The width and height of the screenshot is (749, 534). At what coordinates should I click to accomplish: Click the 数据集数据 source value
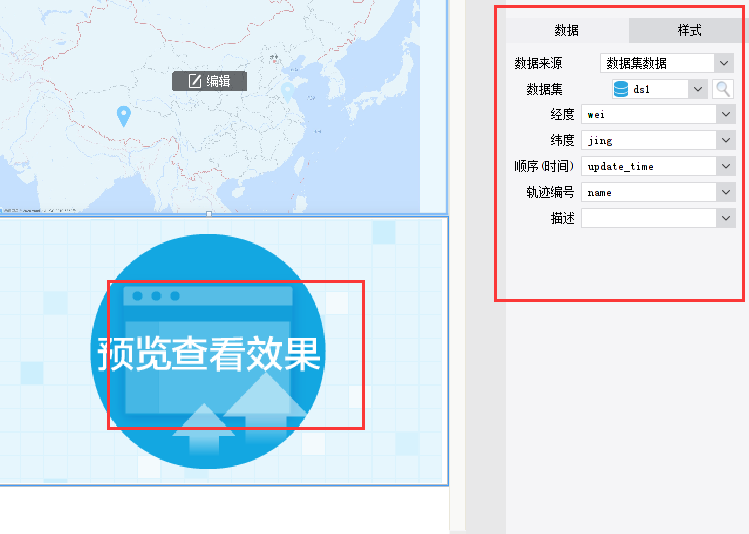tap(658, 63)
